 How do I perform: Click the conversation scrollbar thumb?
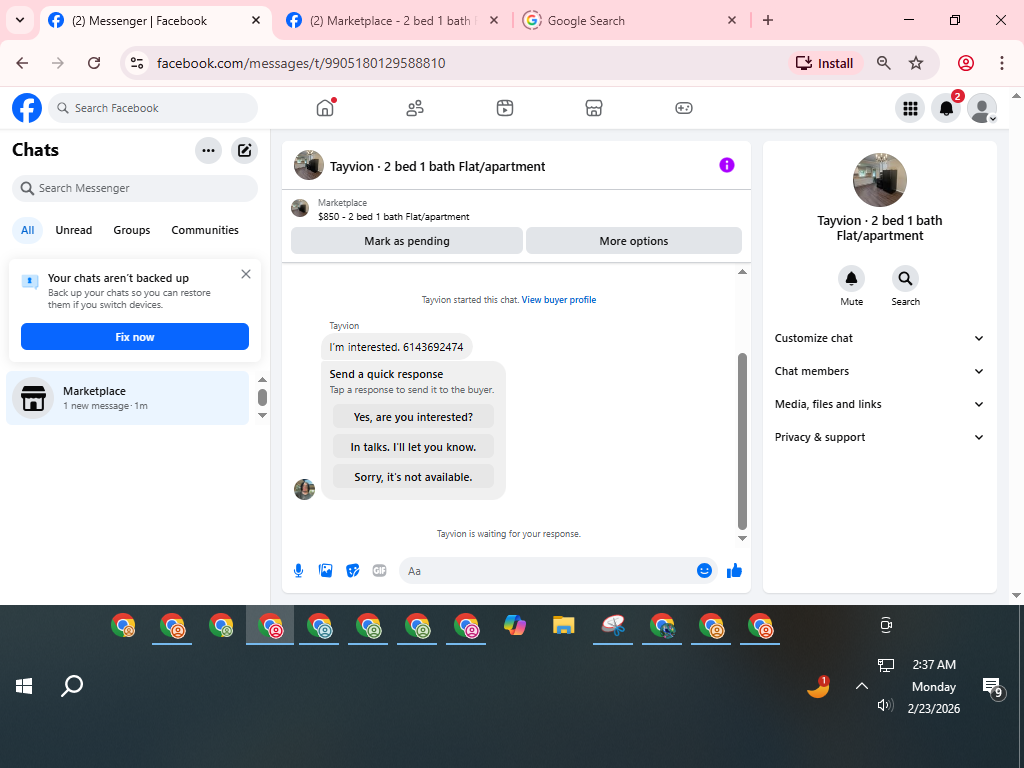(742, 441)
